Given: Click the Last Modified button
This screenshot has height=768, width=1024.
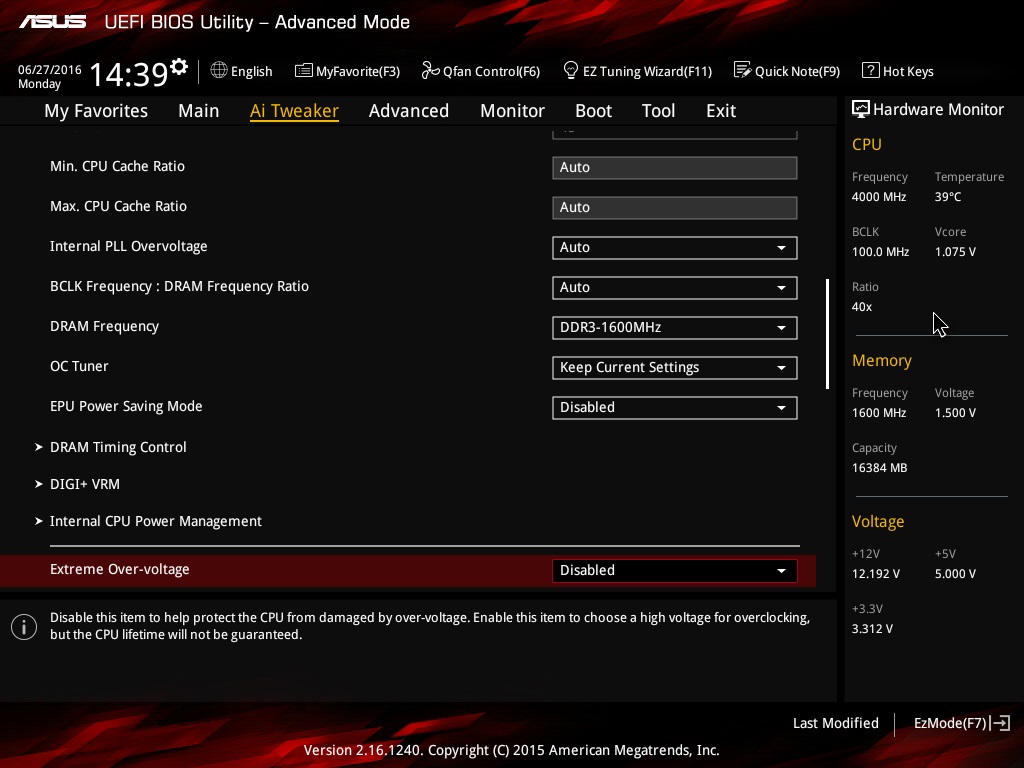Looking at the screenshot, I should pos(836,723).
